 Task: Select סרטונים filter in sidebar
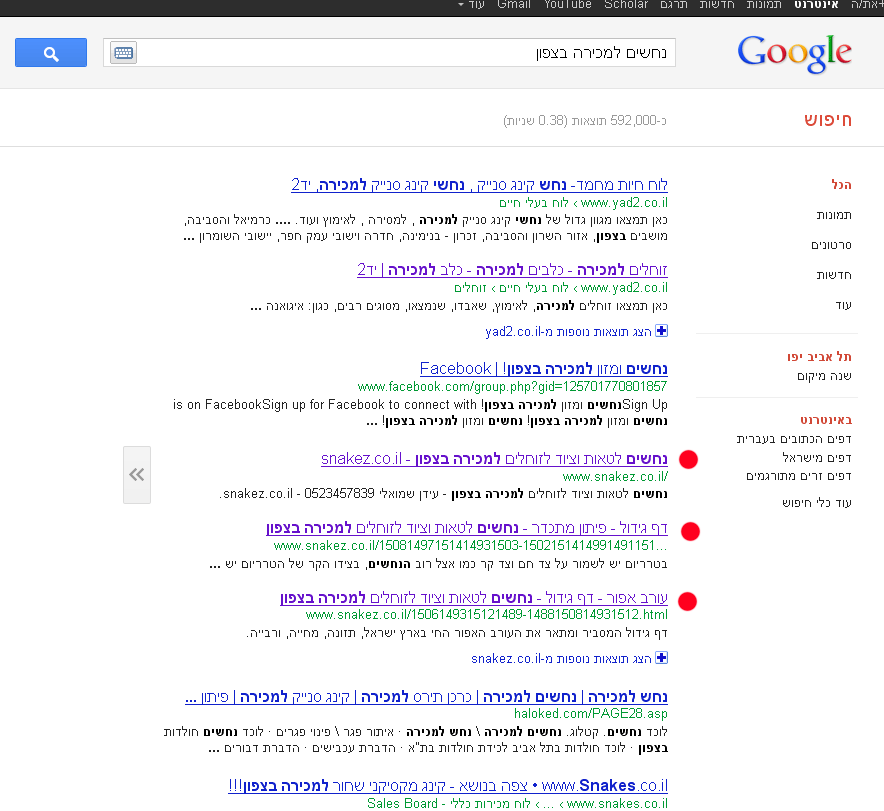click(x=831, y=245)
